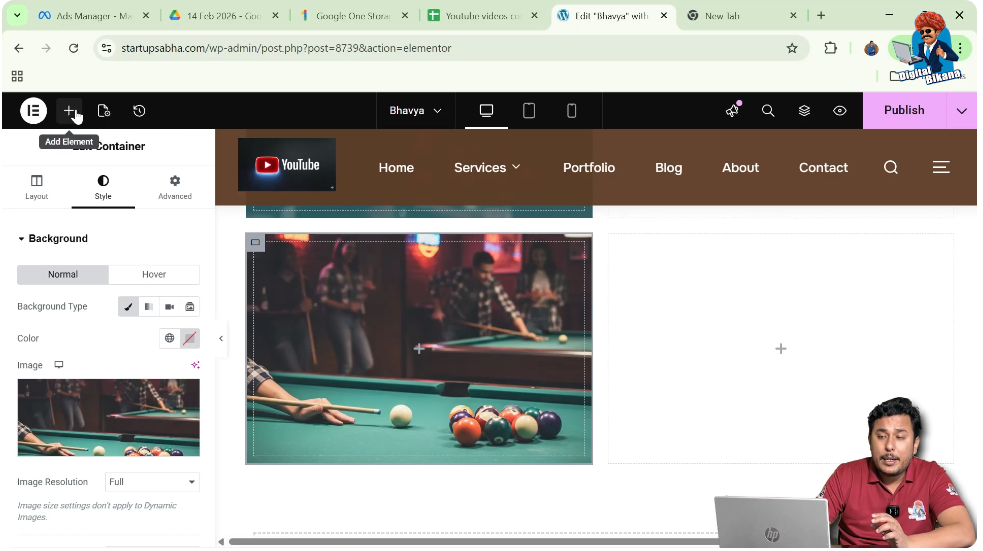Viewport: 983px width, 551px height.
Task: Open the header hamburger menu icon
Action: coord(941,167)
